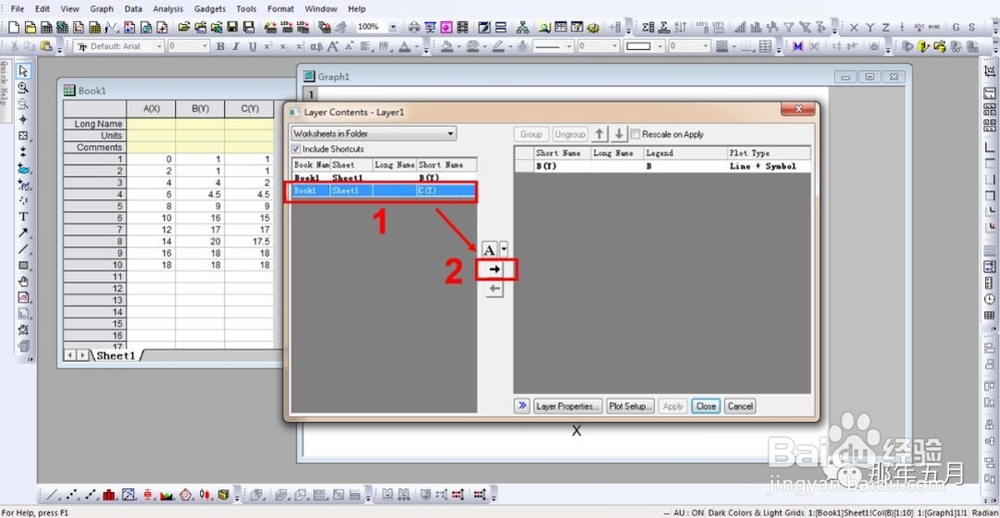
Task: Click the Bold formatting icon
Action: tap(220, 46)
